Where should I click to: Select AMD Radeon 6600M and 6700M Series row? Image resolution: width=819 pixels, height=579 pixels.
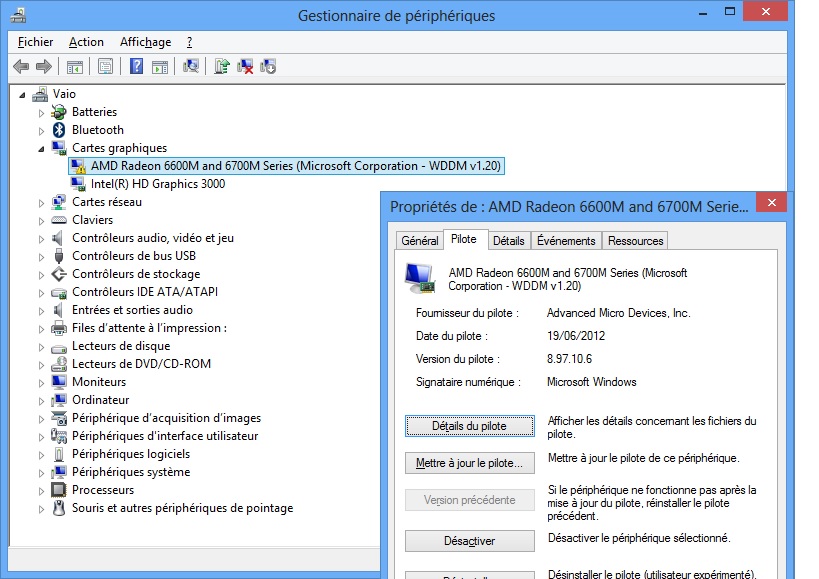click(286, 166)
